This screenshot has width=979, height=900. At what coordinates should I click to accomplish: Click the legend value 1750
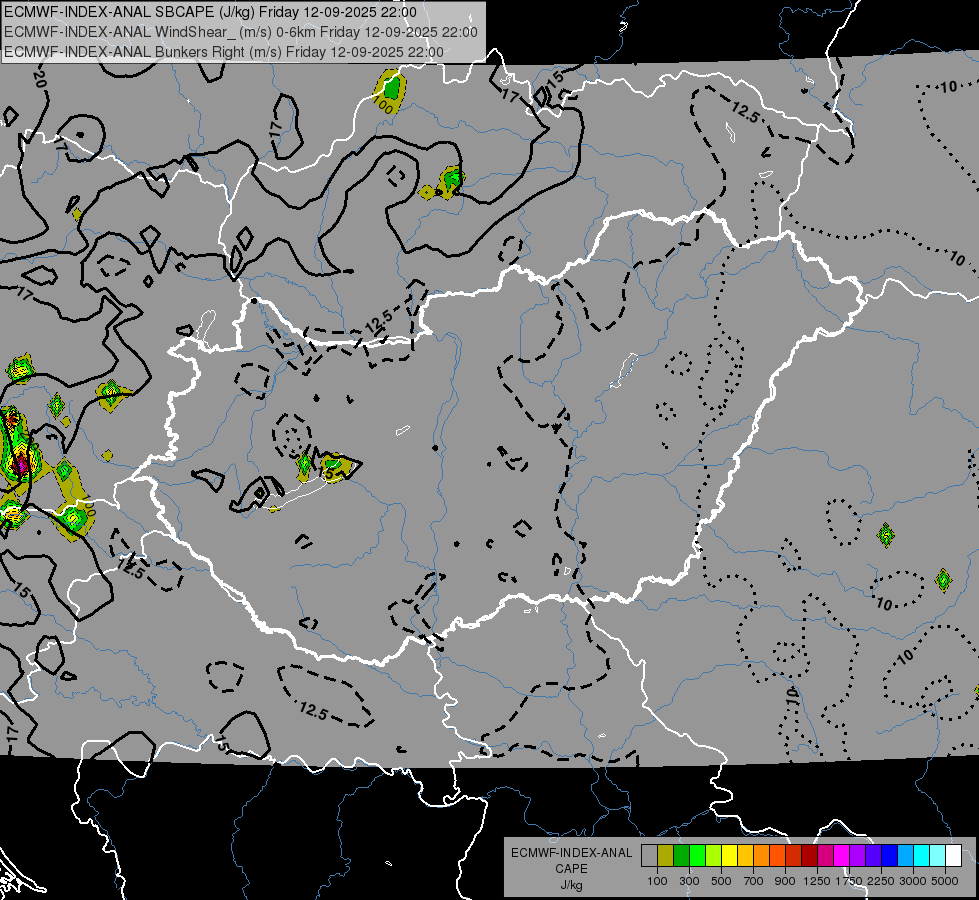coord(849,881)
